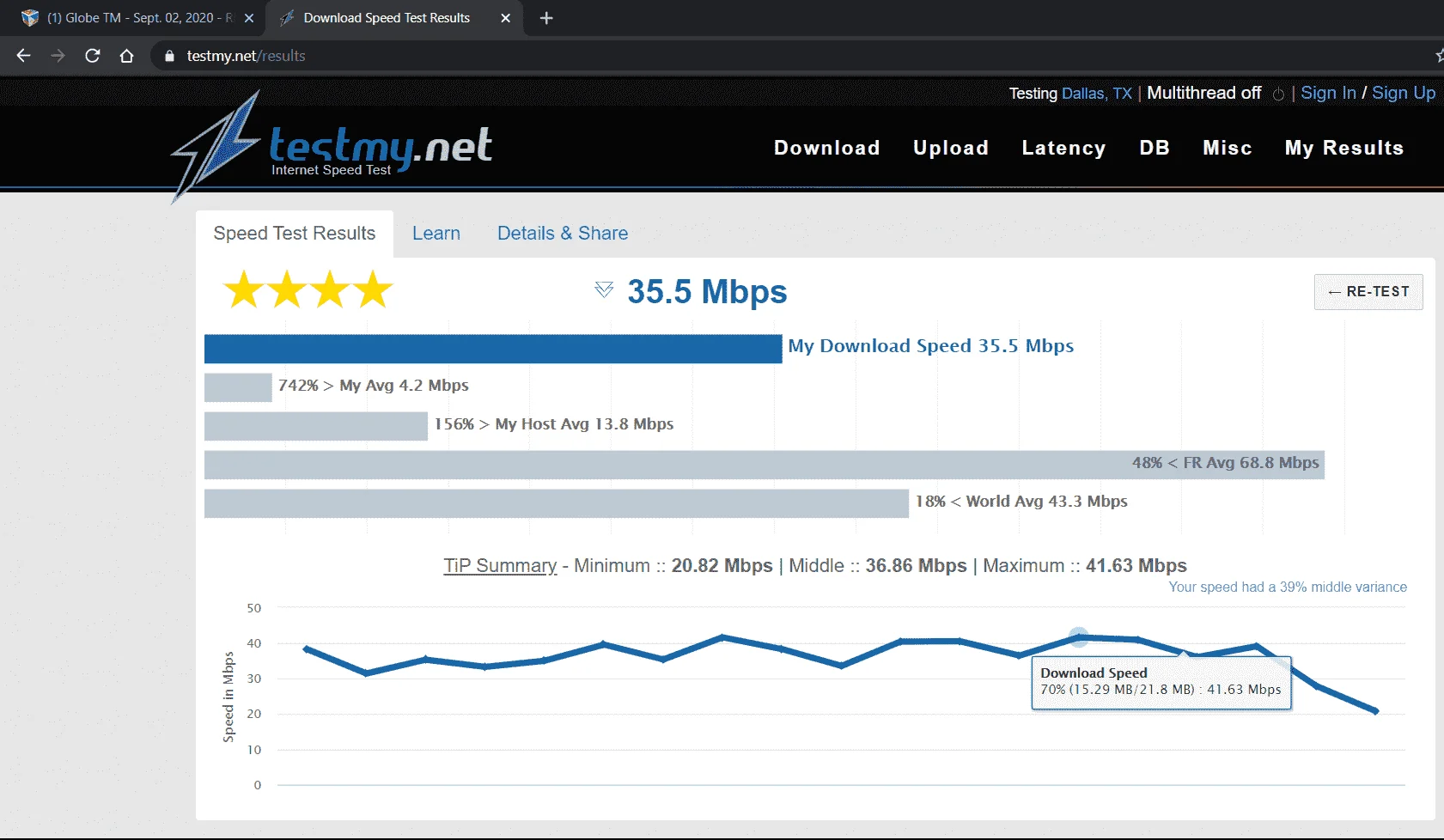Viewport: 1444px width, 840px height.
Task: Open the DB menu
Action: (x=1155, y=148)
